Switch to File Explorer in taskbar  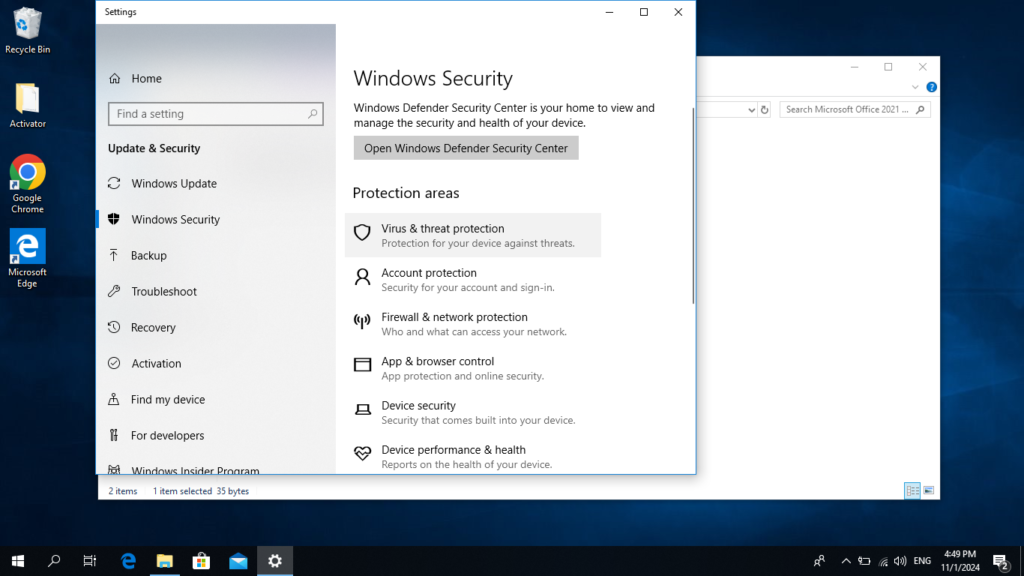point(165,561)
